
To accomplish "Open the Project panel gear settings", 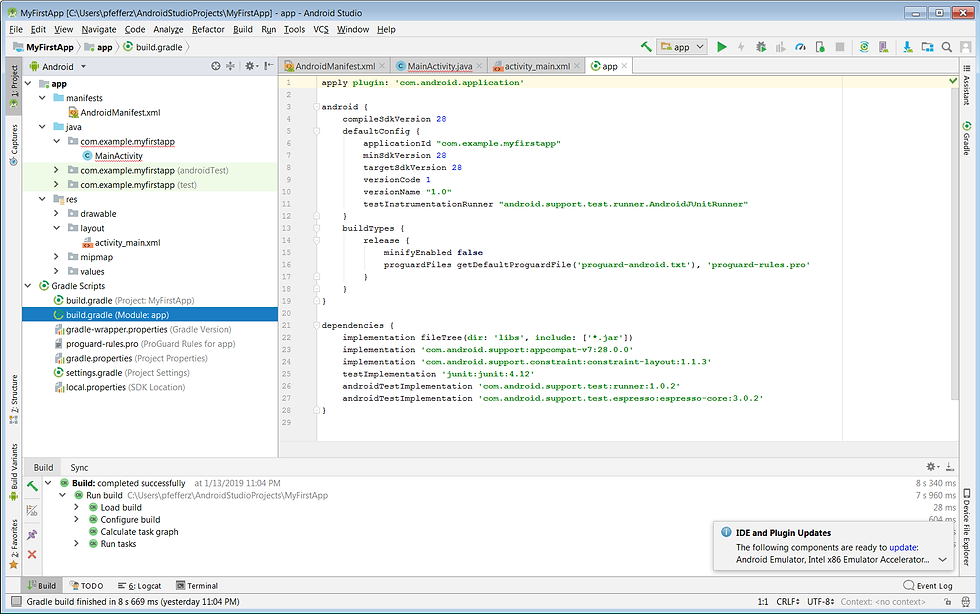I will 251,66.
